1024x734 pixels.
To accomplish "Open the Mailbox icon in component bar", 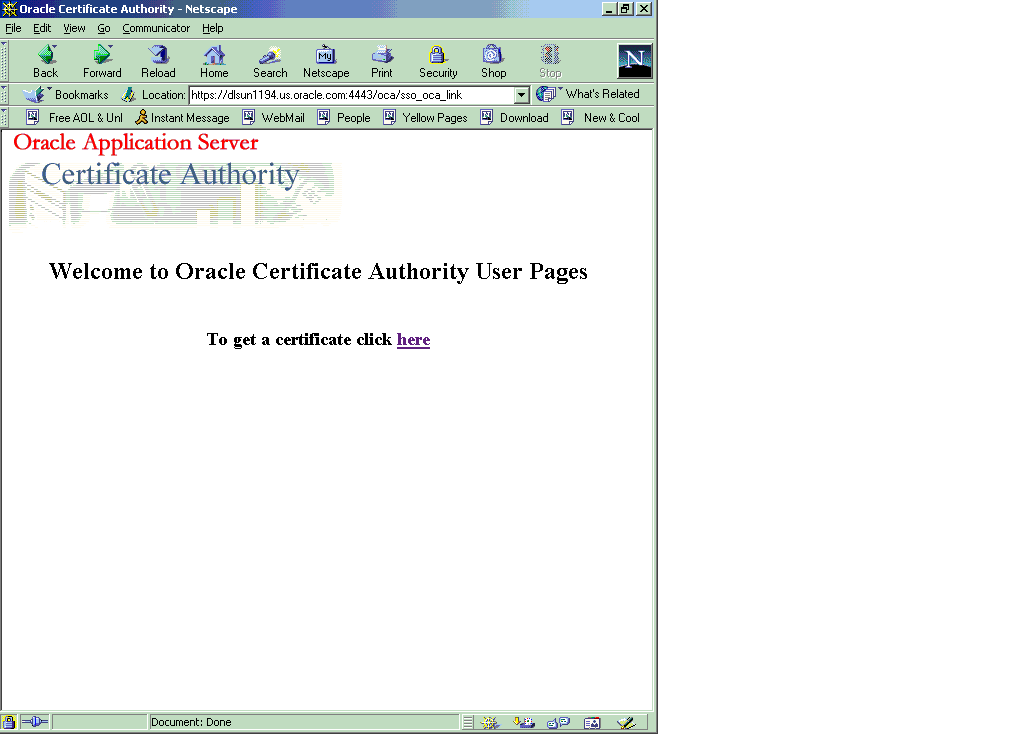I will pyautogui.click(x=524, y=722).
